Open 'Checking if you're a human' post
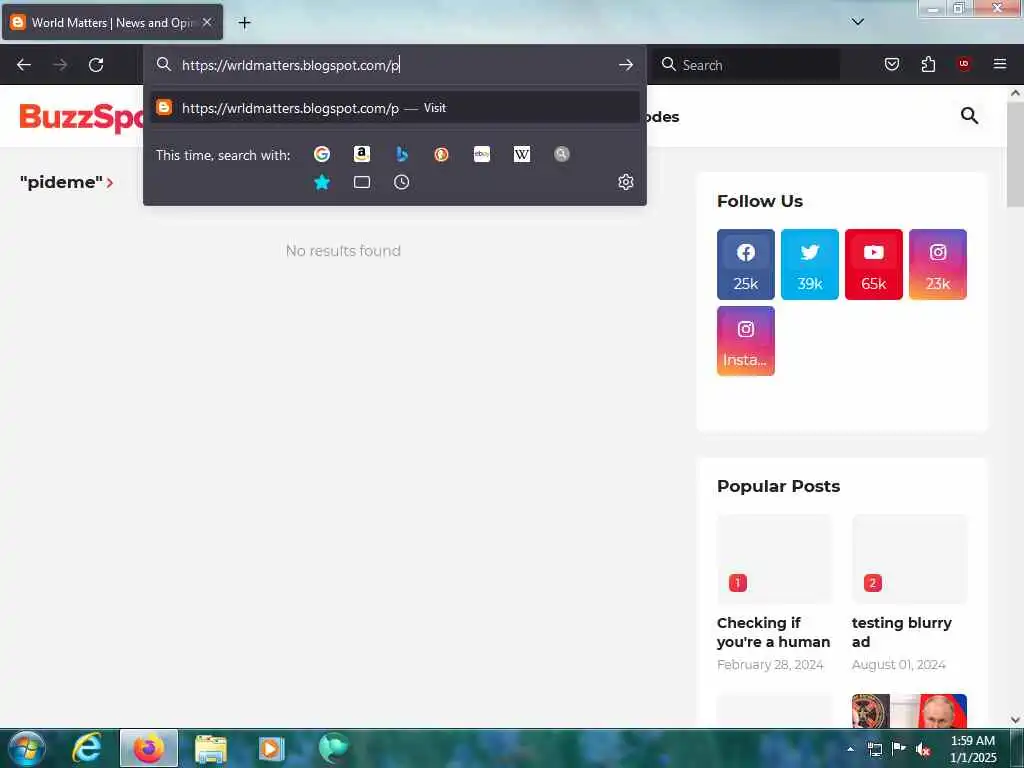This screenshot has width=1024, height=768. tap(773, 632)
